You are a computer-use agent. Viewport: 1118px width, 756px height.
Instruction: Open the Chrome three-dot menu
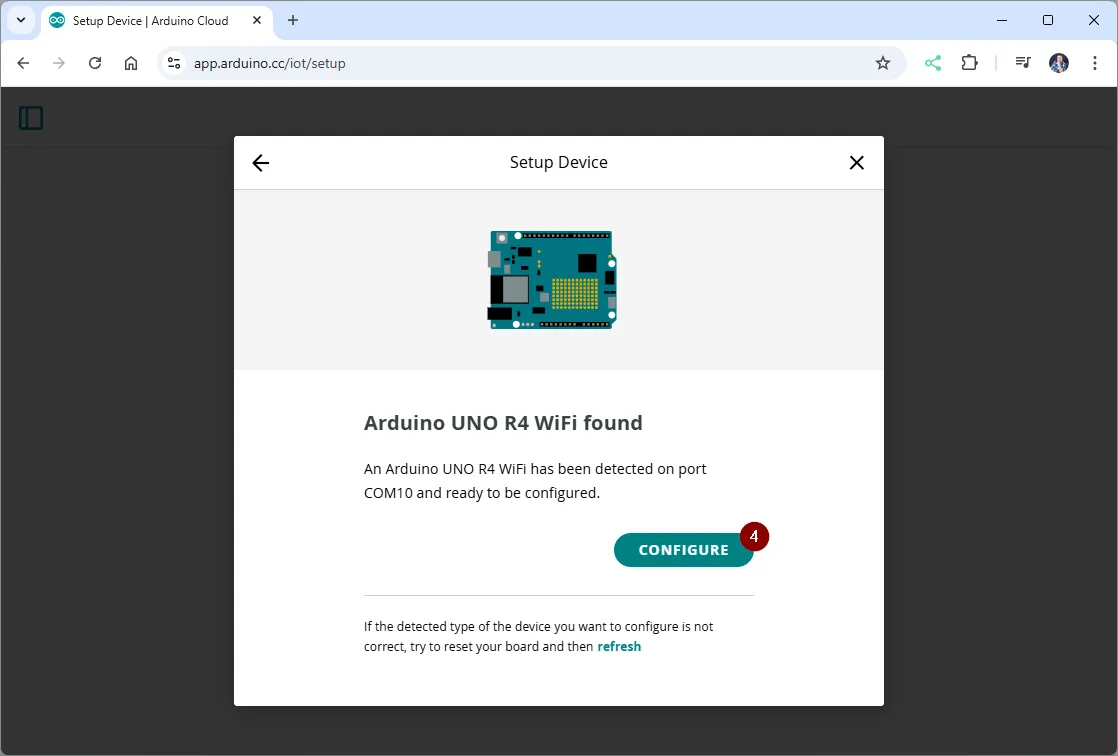coord(1093,63)
